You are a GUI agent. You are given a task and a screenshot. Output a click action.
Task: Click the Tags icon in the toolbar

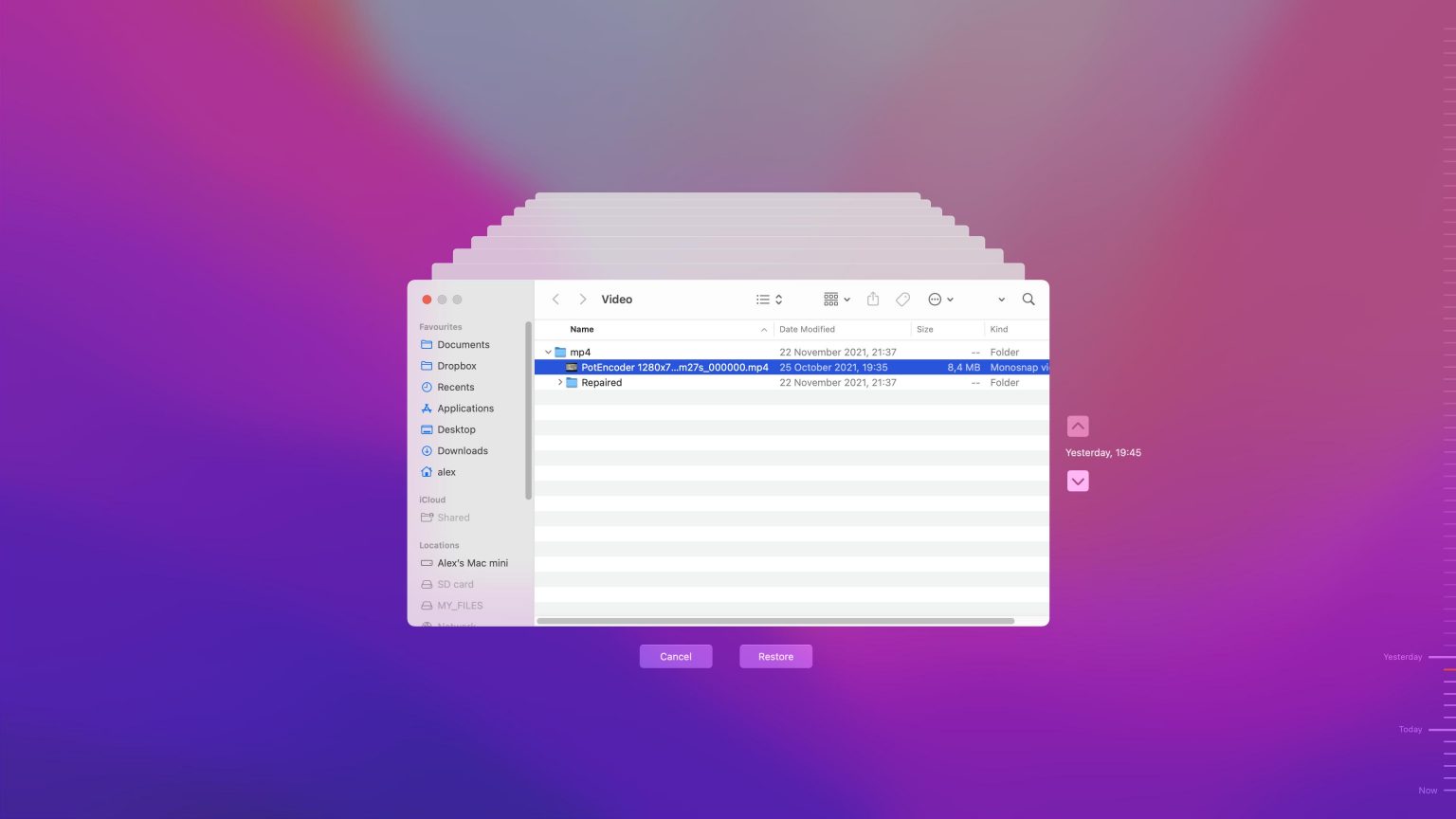pyautogui.click(x=902, y=299)
